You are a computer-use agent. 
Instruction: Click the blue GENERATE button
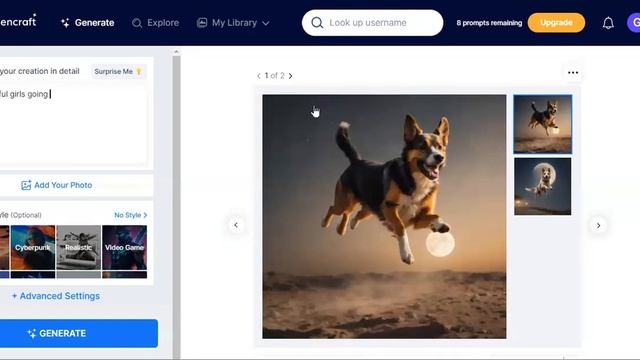tap(78, 333)
